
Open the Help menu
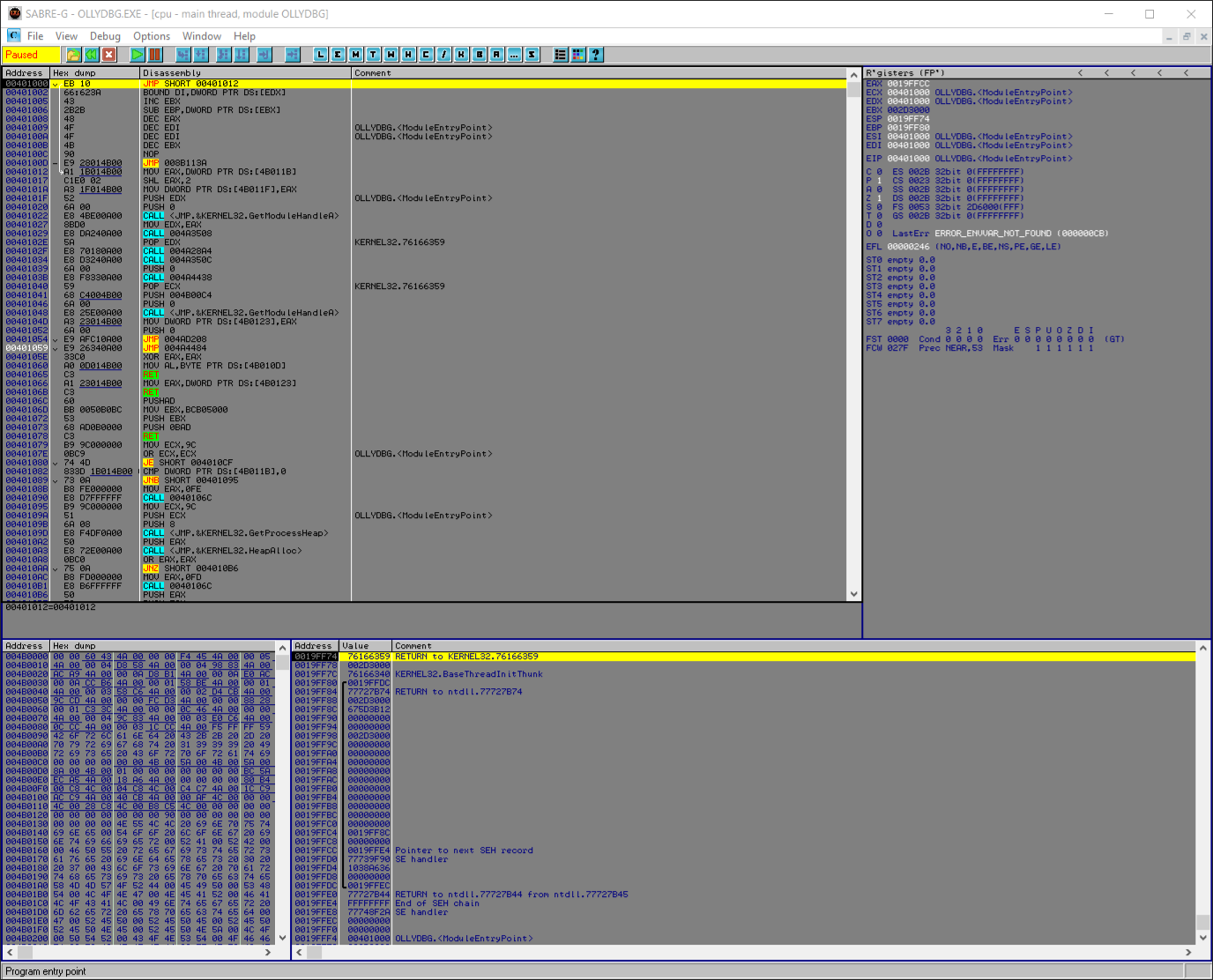tap(244, 36)
